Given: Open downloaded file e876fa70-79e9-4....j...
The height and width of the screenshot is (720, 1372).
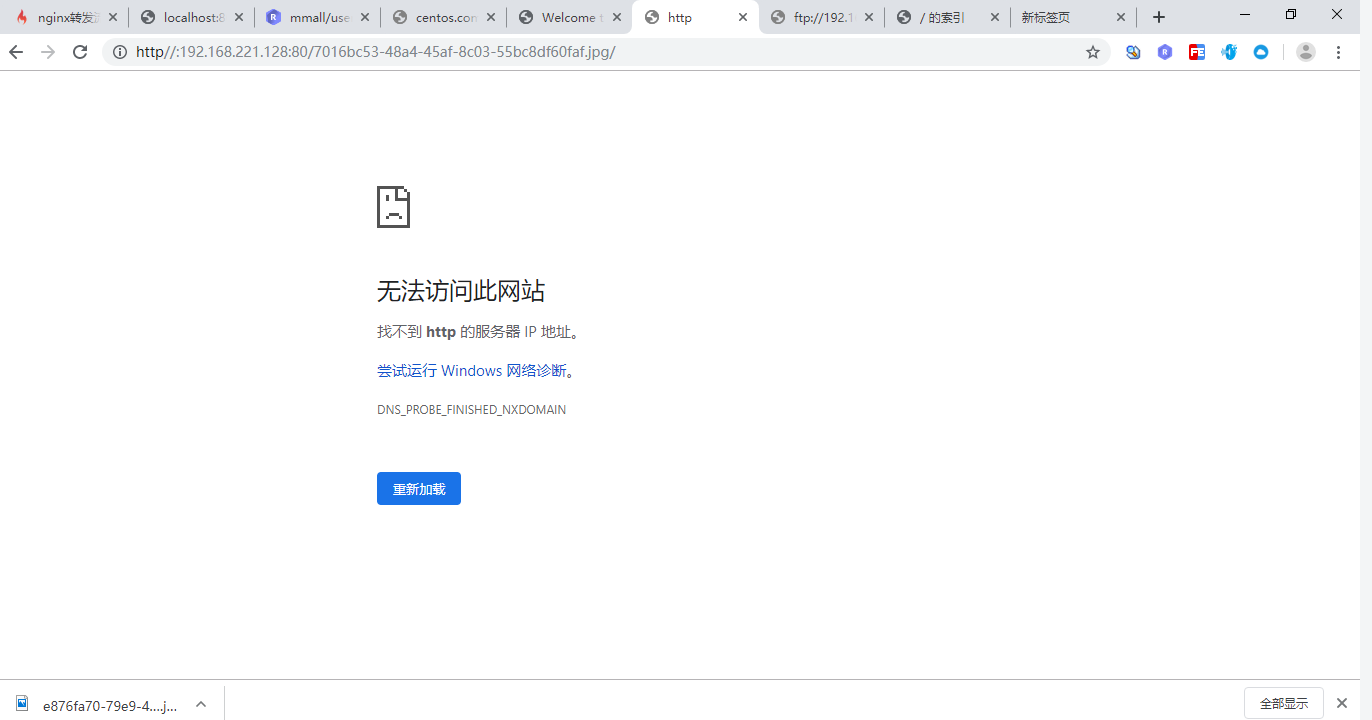Looking at the screenshot, I should coord(96,705).
